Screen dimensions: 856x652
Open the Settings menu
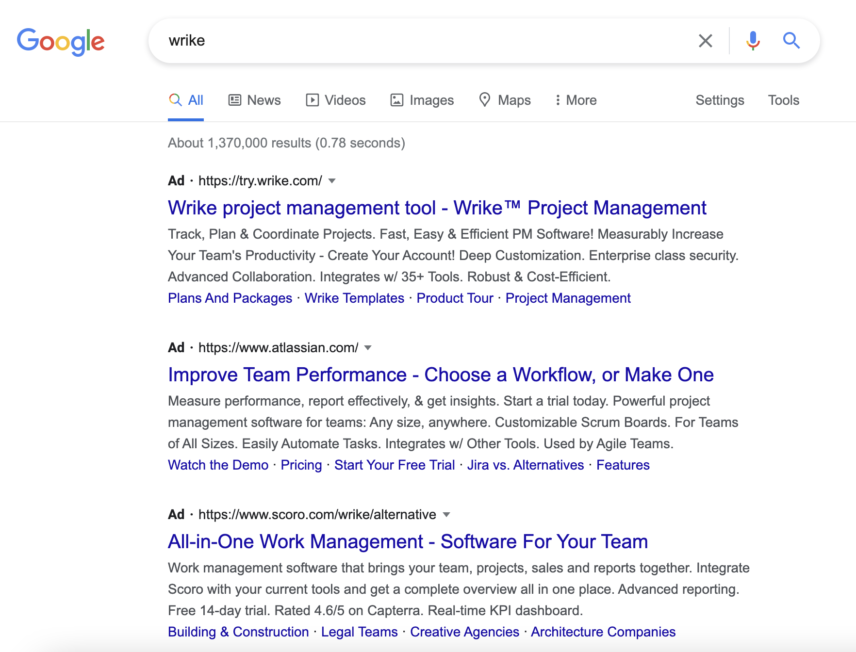[720, 100]
